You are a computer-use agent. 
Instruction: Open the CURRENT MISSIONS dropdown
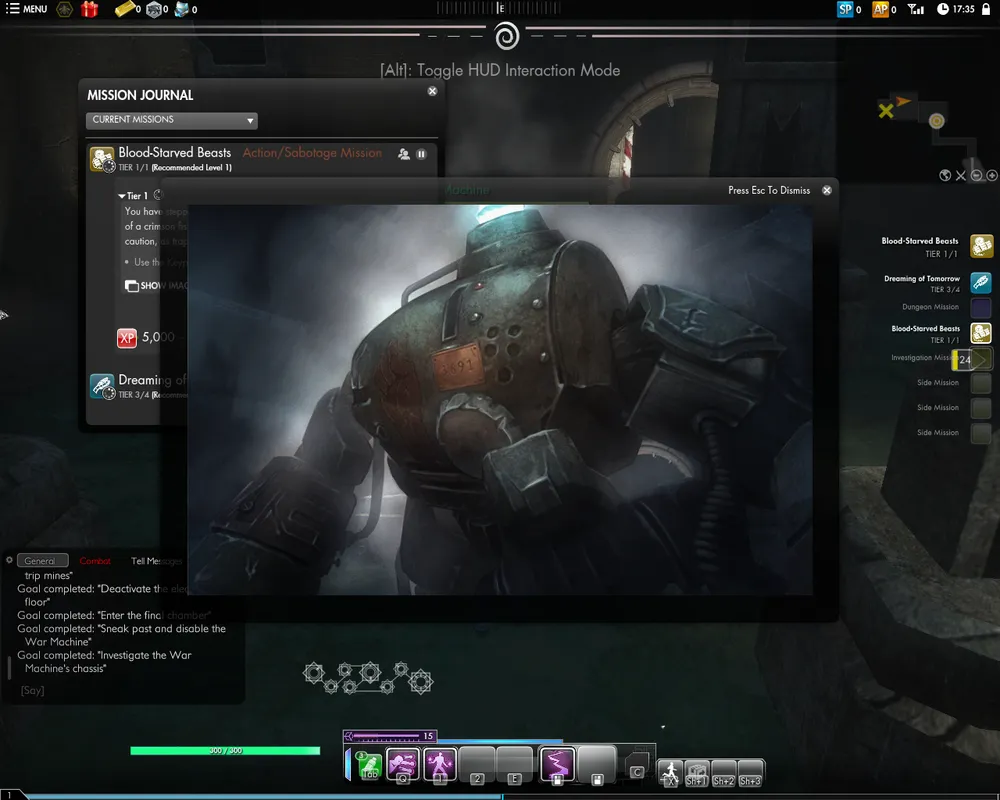[171, 120]
